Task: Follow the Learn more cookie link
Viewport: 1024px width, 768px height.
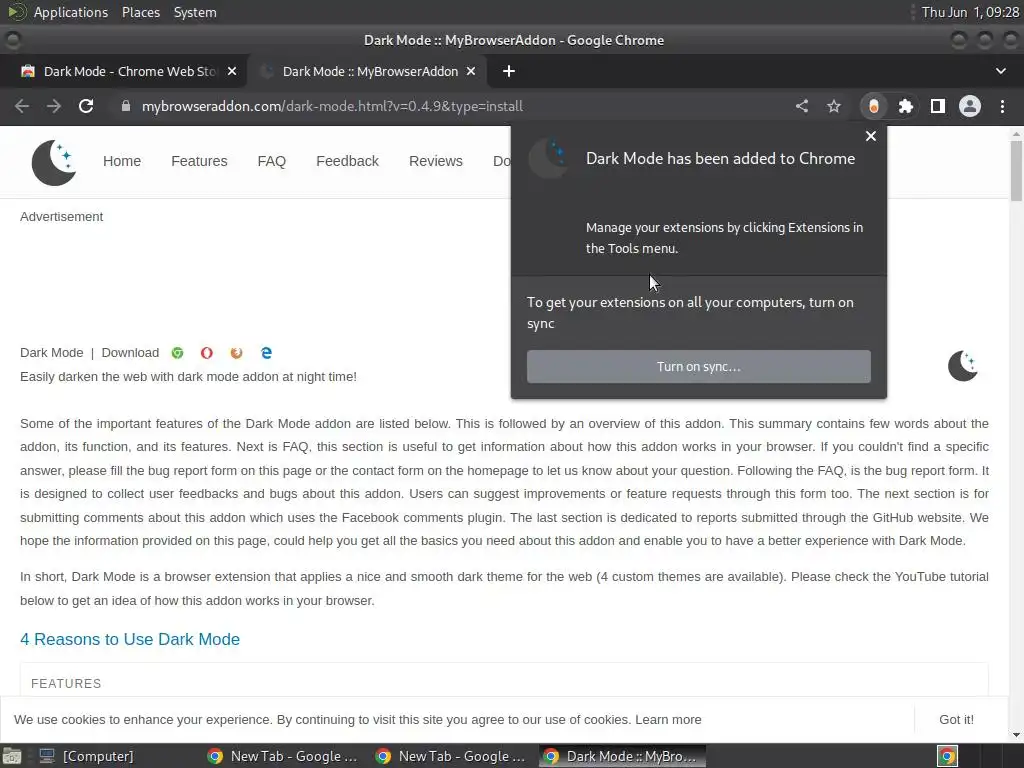Action: (x=668, y=720)
